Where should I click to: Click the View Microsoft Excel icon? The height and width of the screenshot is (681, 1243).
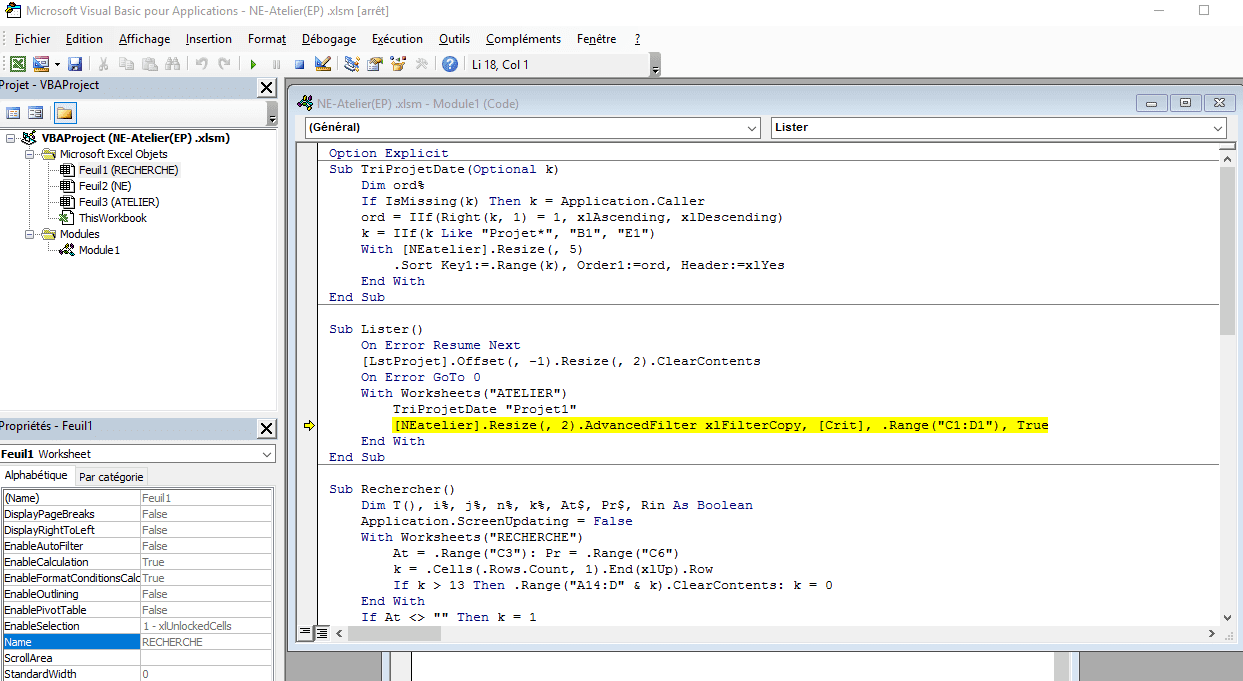click(x=18, y=64)
